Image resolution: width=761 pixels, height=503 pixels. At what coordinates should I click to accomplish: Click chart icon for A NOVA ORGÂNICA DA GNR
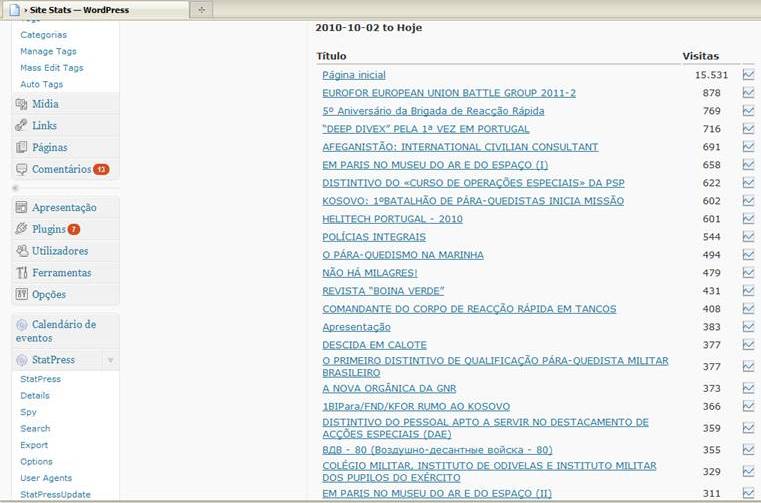pos(748,388)
